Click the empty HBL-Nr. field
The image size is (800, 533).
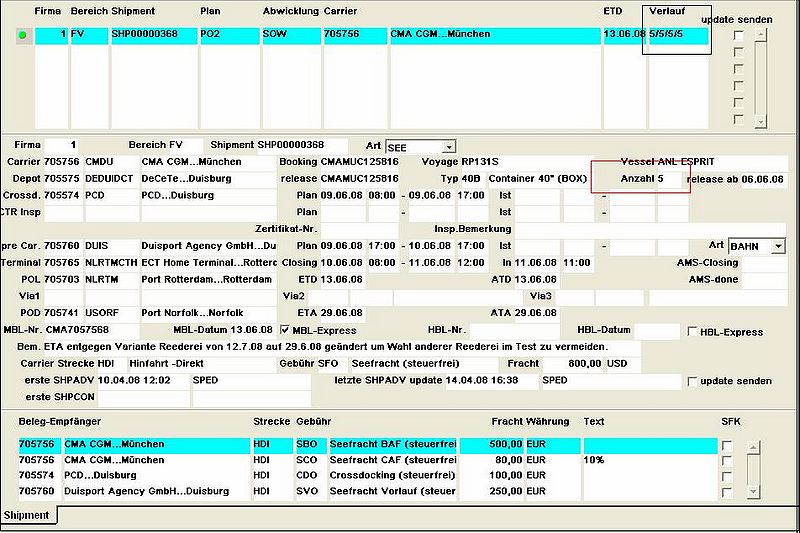513,330
